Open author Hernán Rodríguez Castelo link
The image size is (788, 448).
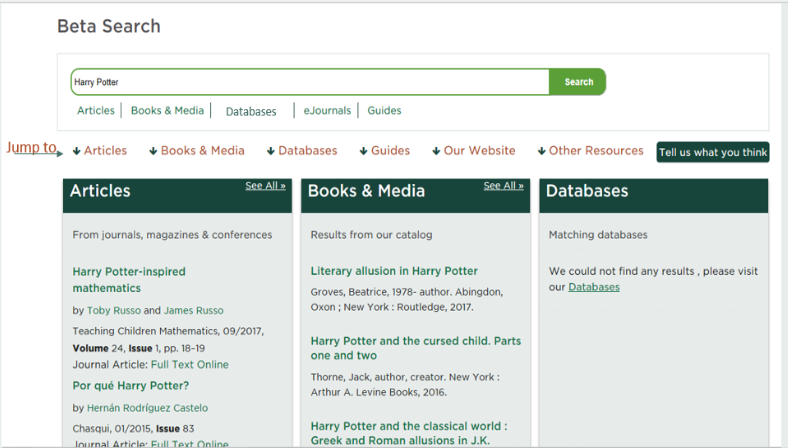click(x=147, y=408)
